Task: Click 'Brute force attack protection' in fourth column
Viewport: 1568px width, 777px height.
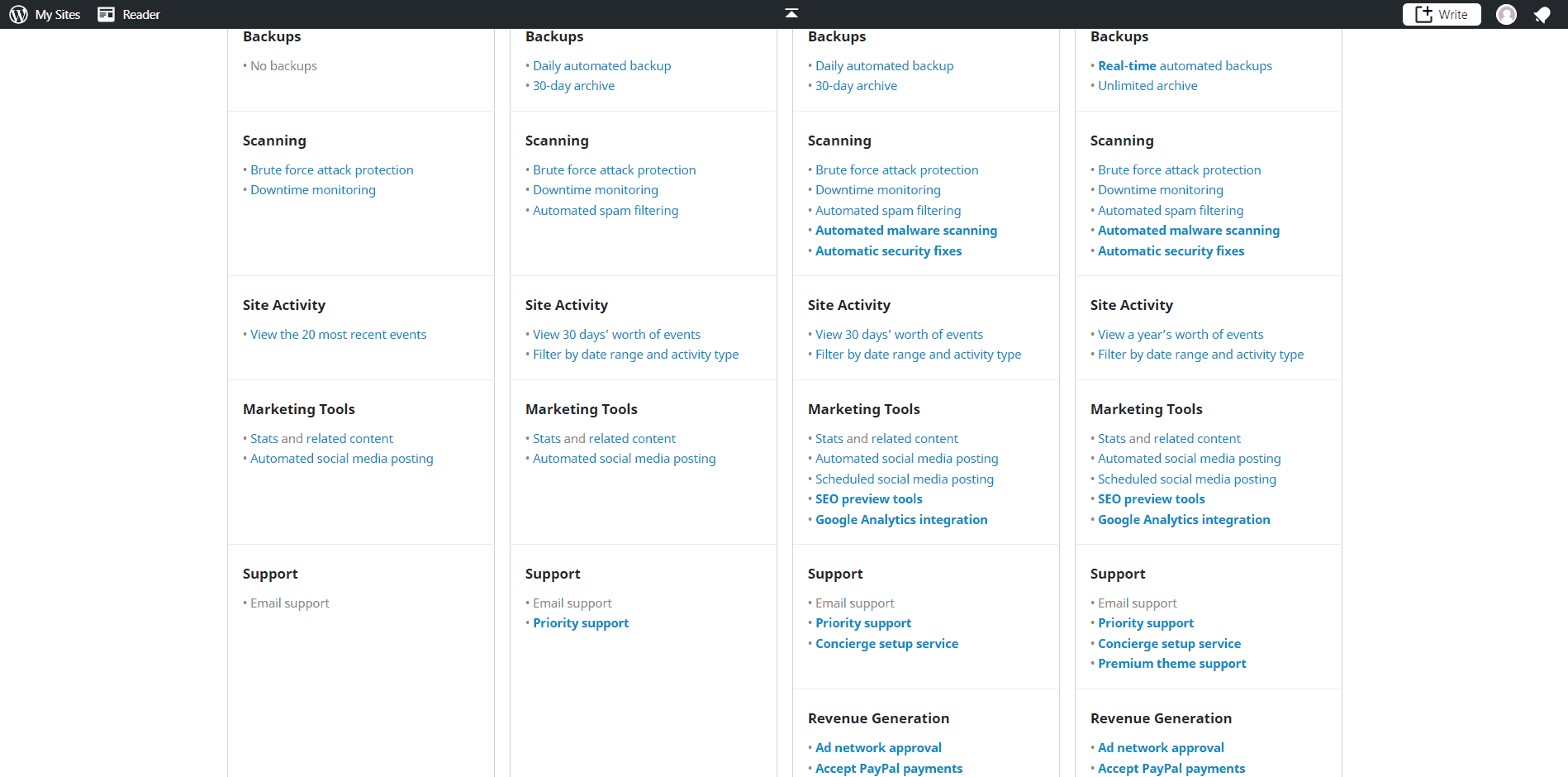Action: pos(1180,170)
